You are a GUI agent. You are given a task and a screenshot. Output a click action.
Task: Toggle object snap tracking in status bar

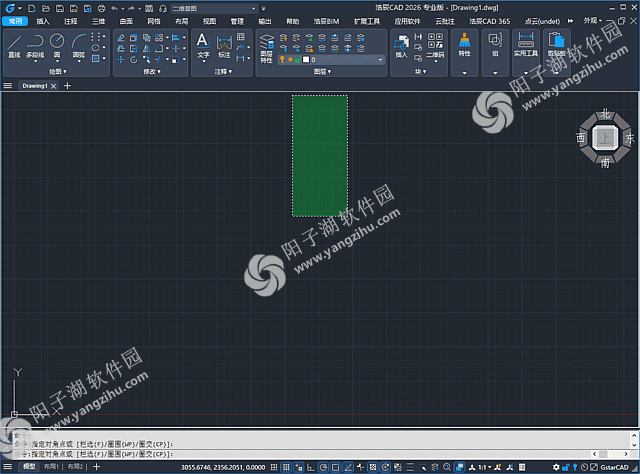coord(348,467)
